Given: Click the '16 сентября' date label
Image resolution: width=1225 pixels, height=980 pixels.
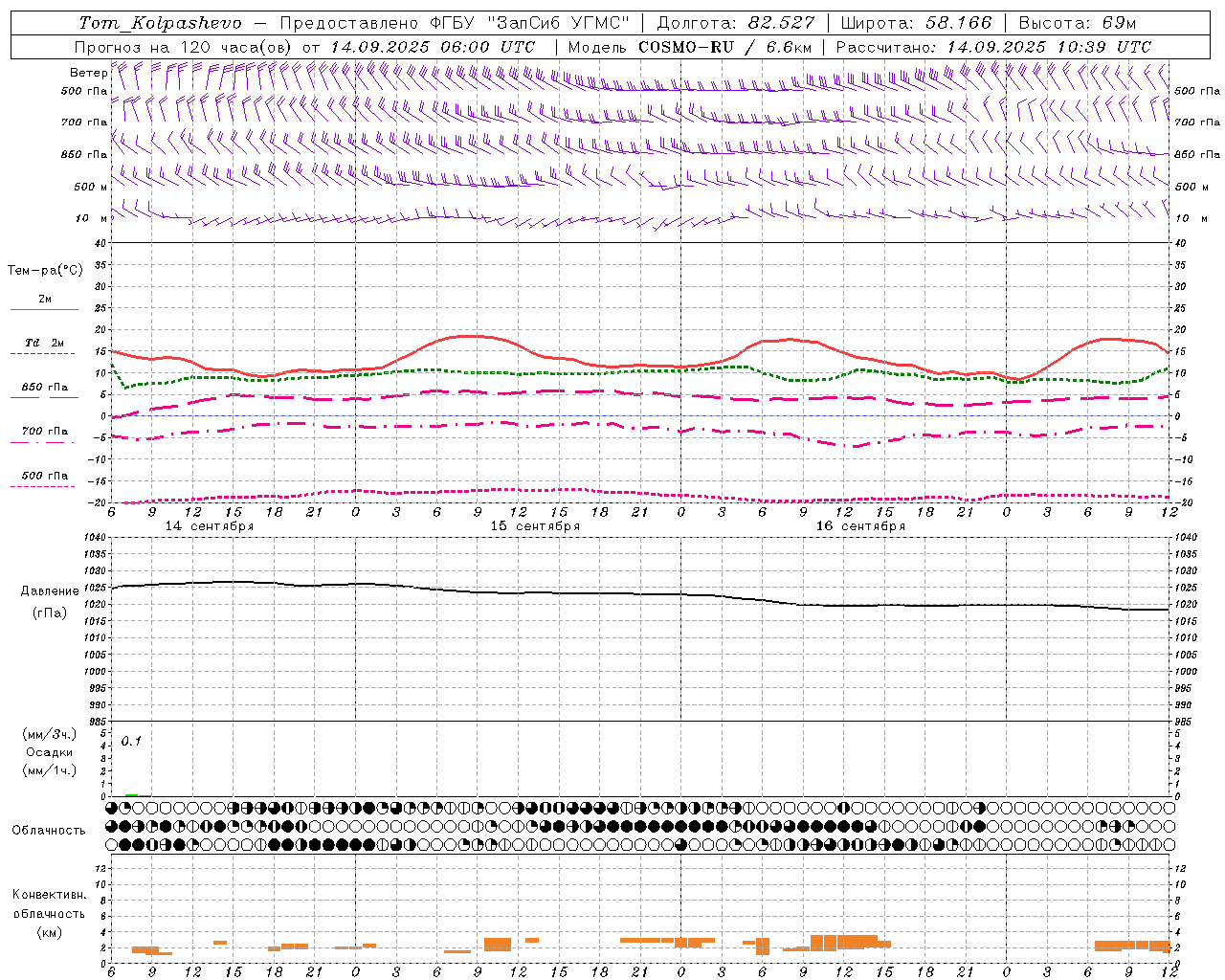Looking at the screenshot, I should point(860,526).
